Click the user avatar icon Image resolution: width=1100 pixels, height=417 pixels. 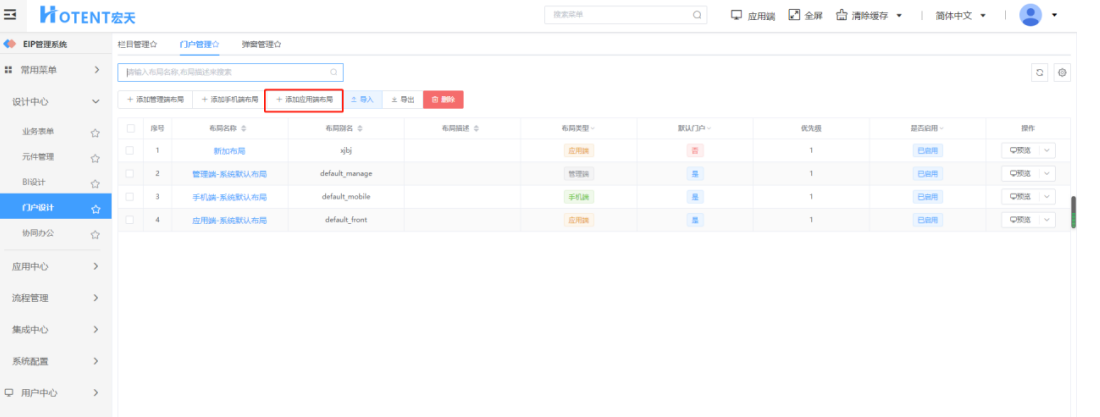1031,15
